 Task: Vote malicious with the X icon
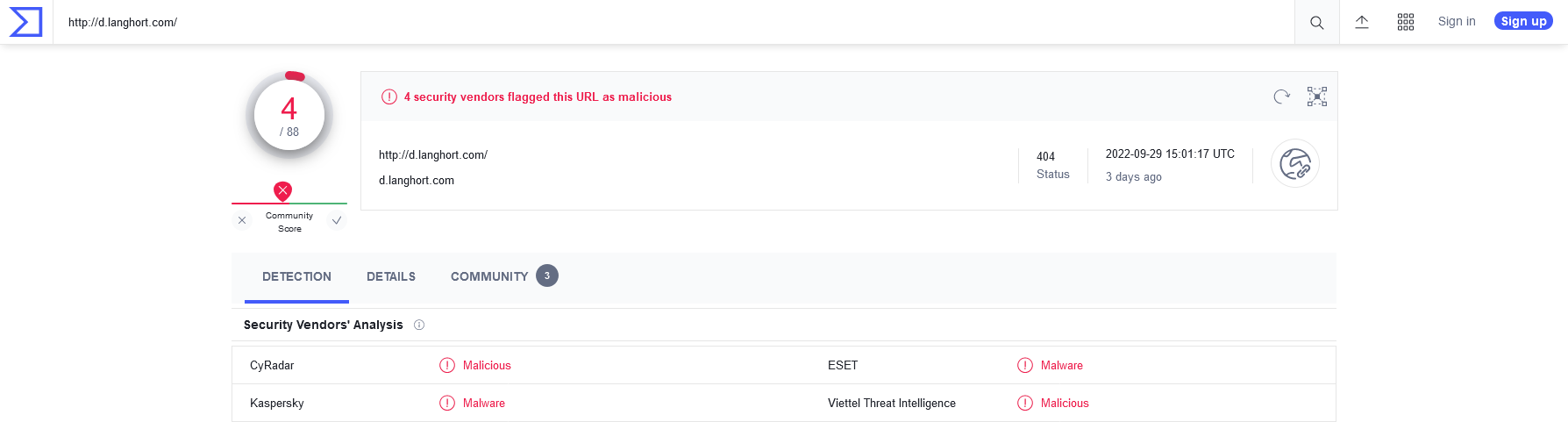242,221
